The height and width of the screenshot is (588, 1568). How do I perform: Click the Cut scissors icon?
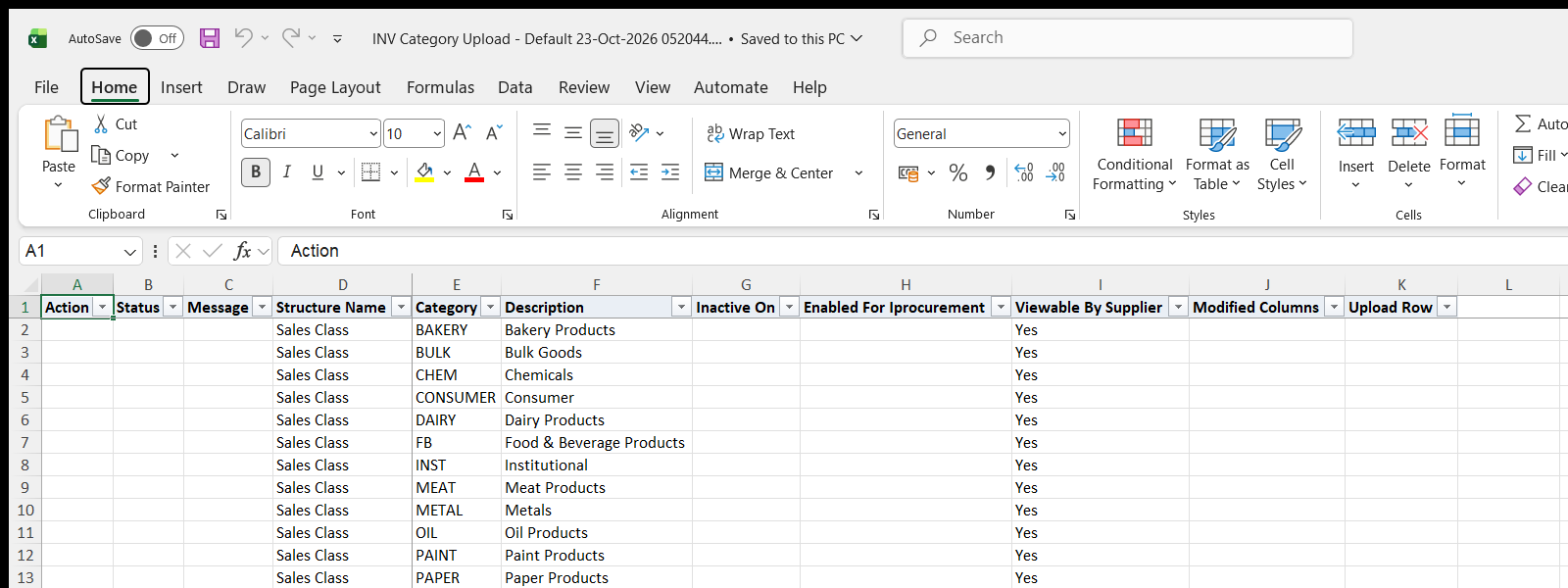[101, 124]
